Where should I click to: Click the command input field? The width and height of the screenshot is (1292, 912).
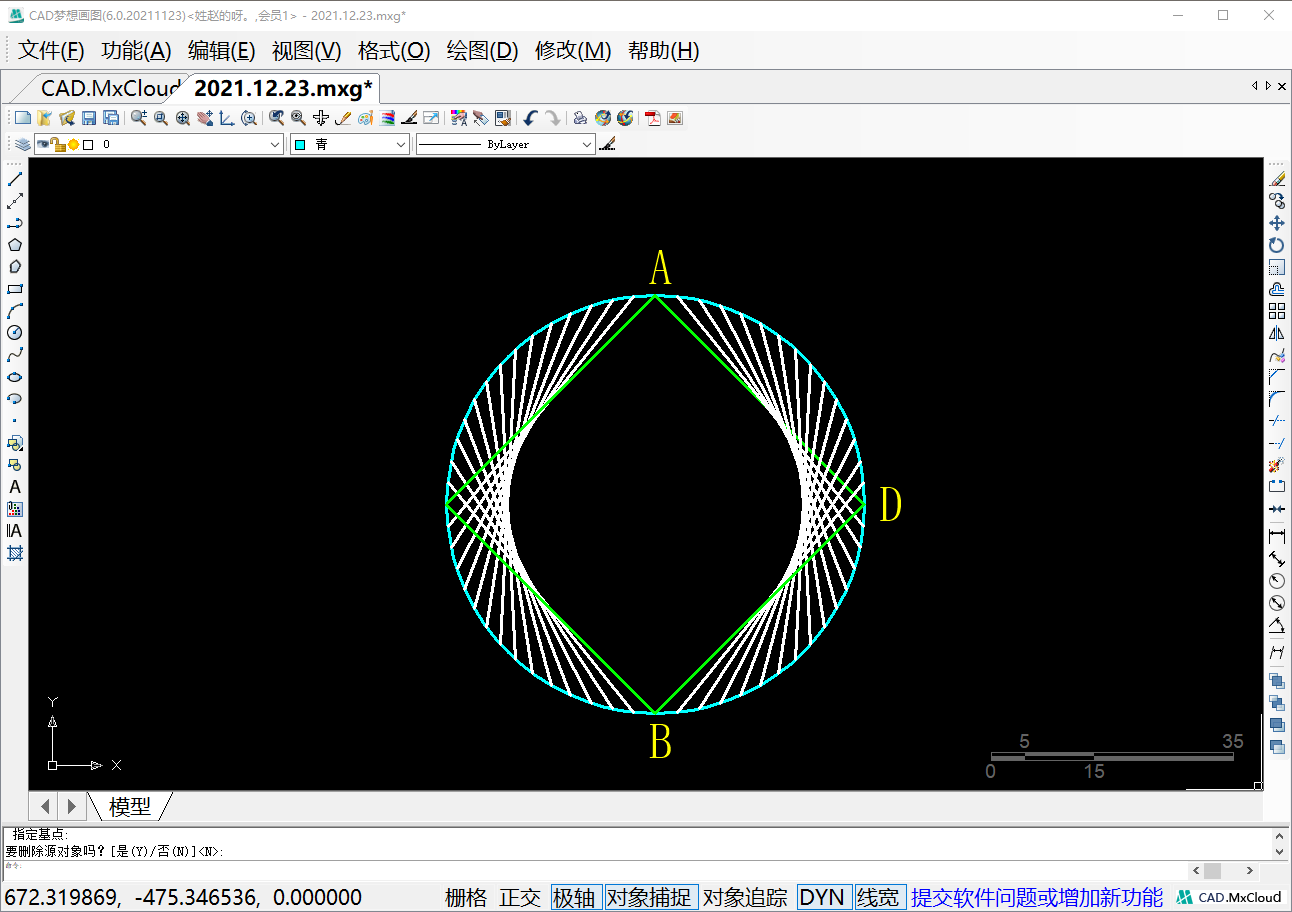coord(595,870)
